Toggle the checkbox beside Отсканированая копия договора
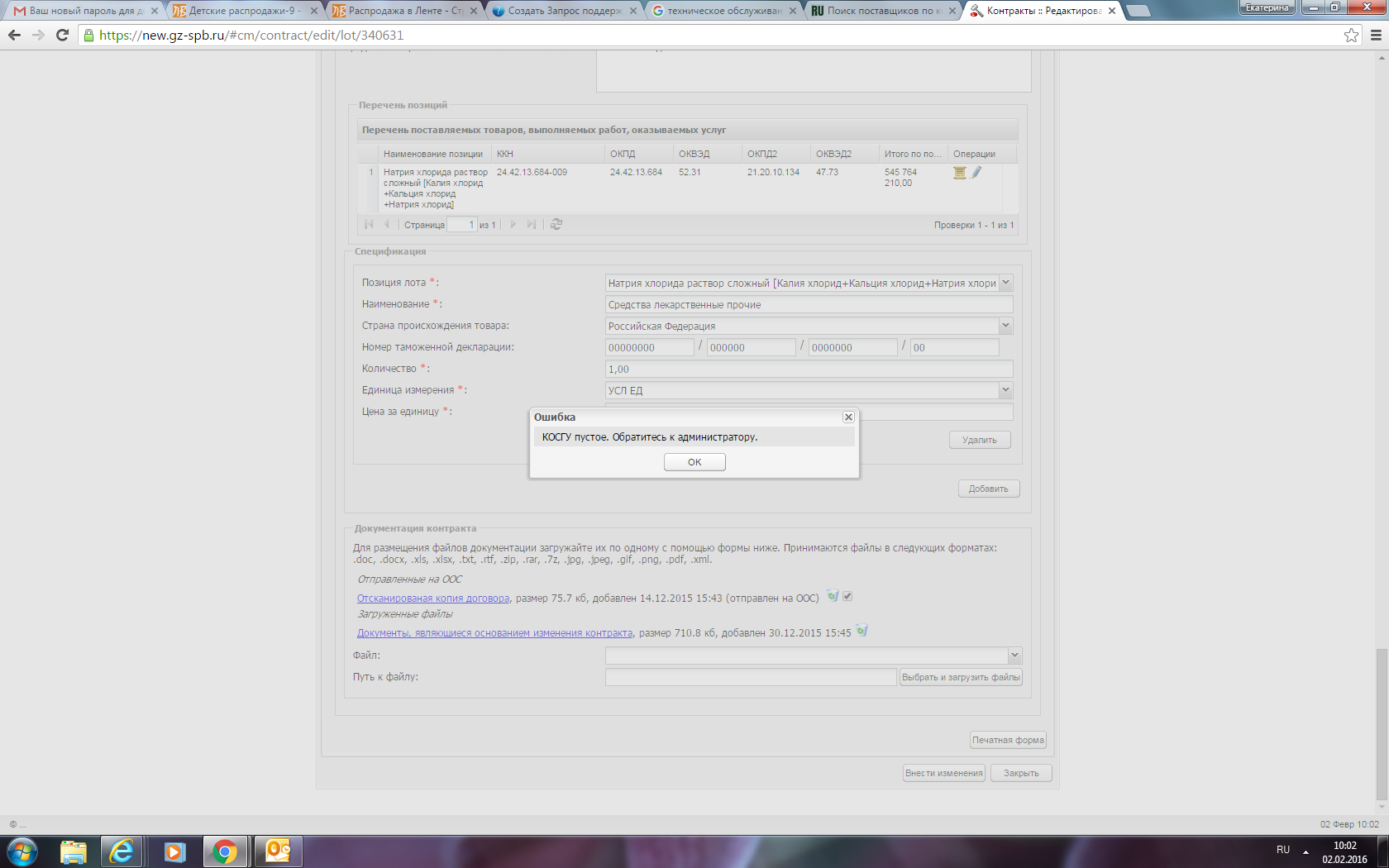 [x=847, y=596]
